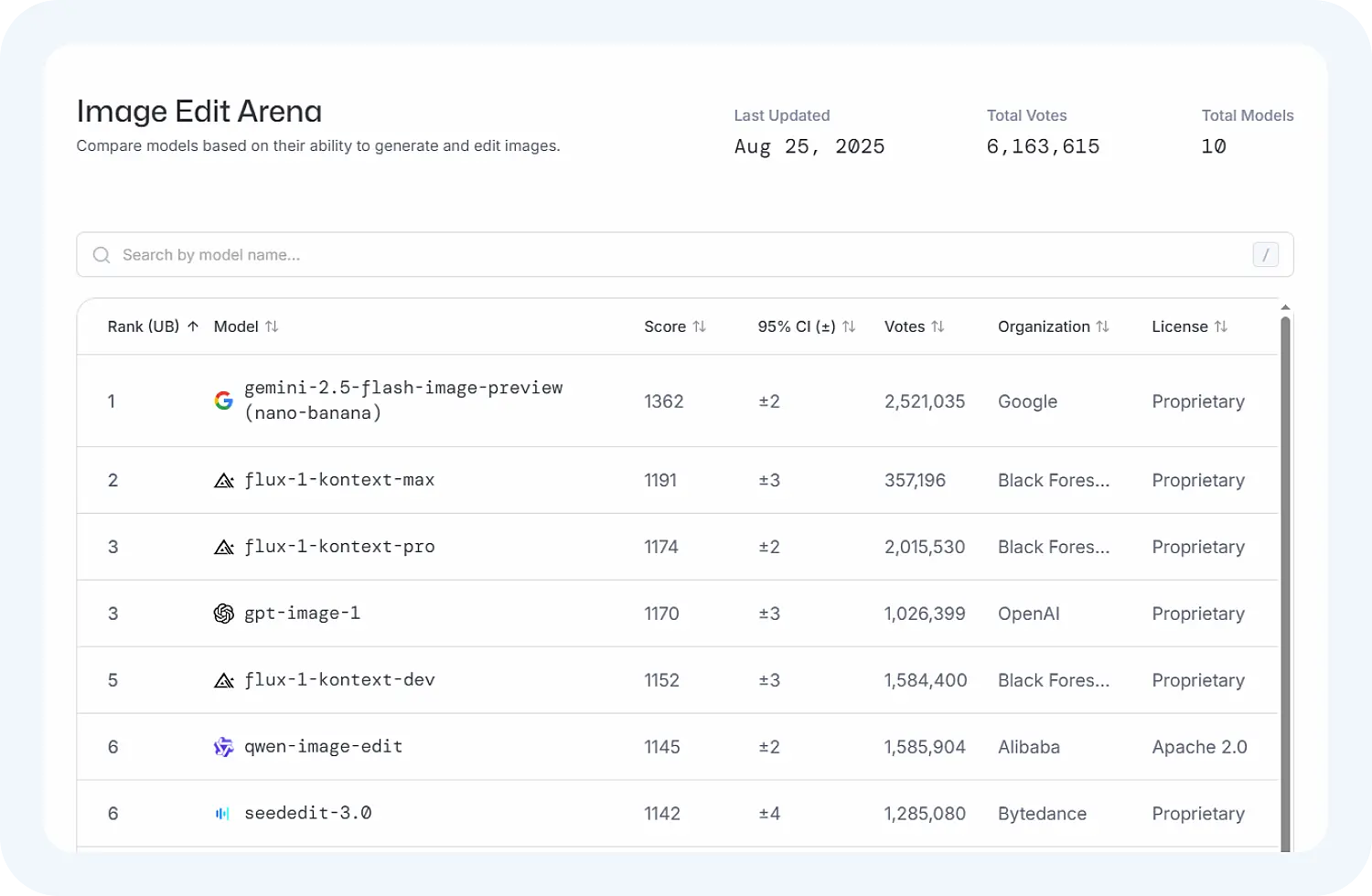Viewport: 1372px width, 896px height.
Task: Select the flux-1-kontext-pro table row name
Action: pyautogui.click(x=339, y=547)
